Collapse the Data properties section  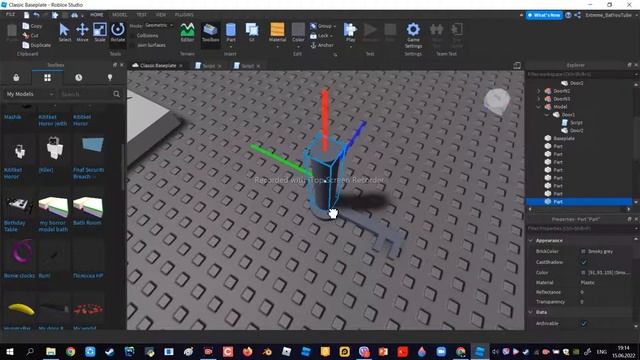click(x=531, y=312)
